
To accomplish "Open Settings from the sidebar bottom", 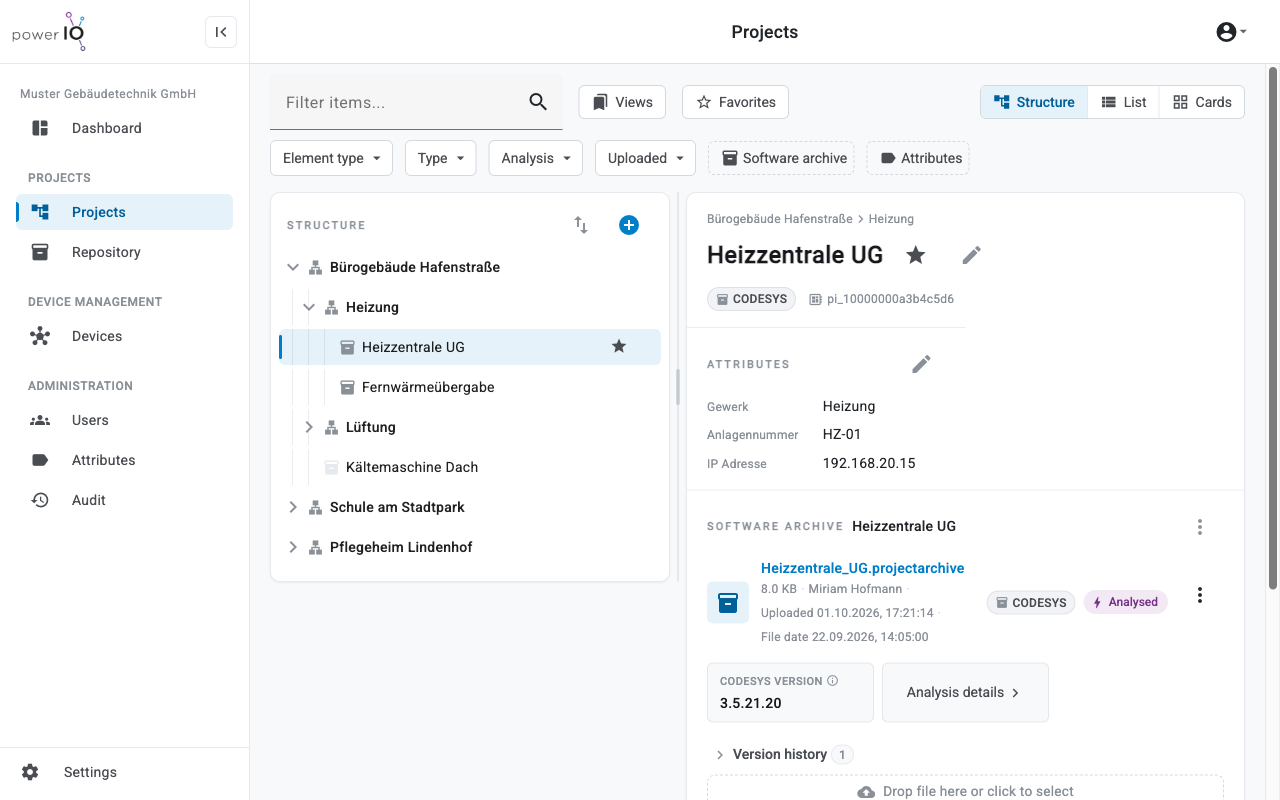I will [x=124, y=772].
